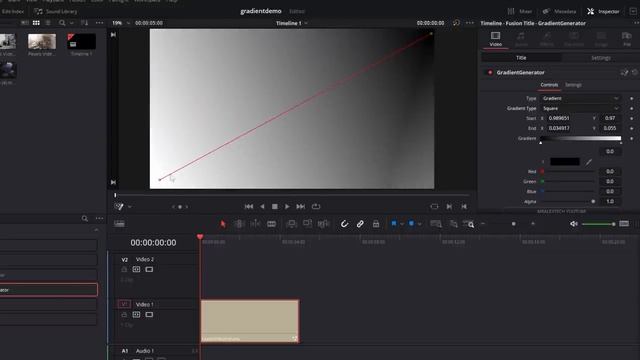Open the Sound Library panel
The image size is (640, 360).
pos(56,11)
